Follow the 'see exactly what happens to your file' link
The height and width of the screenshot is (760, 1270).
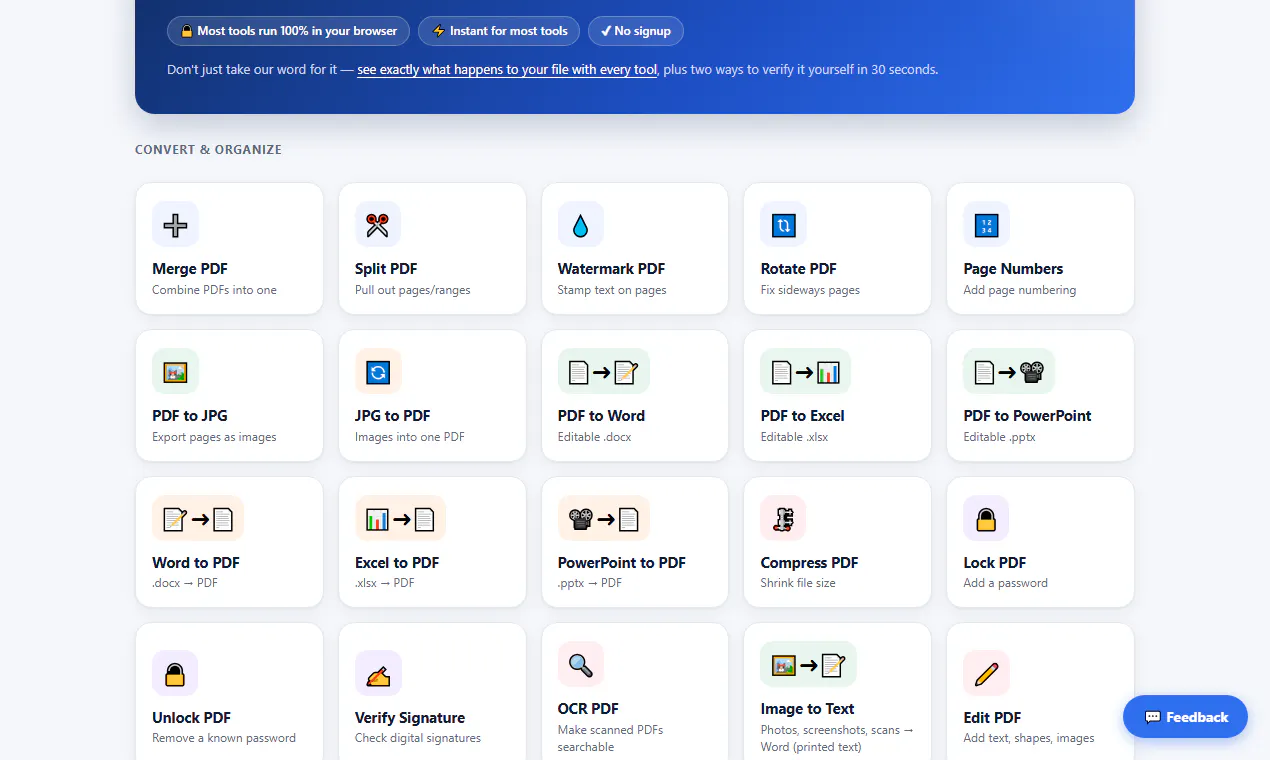point(507,70)
